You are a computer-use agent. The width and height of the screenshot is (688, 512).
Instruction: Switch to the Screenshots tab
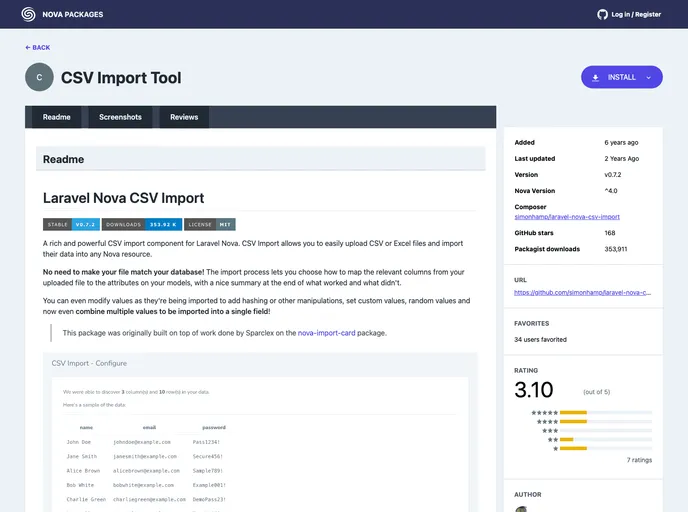[120, 117]
